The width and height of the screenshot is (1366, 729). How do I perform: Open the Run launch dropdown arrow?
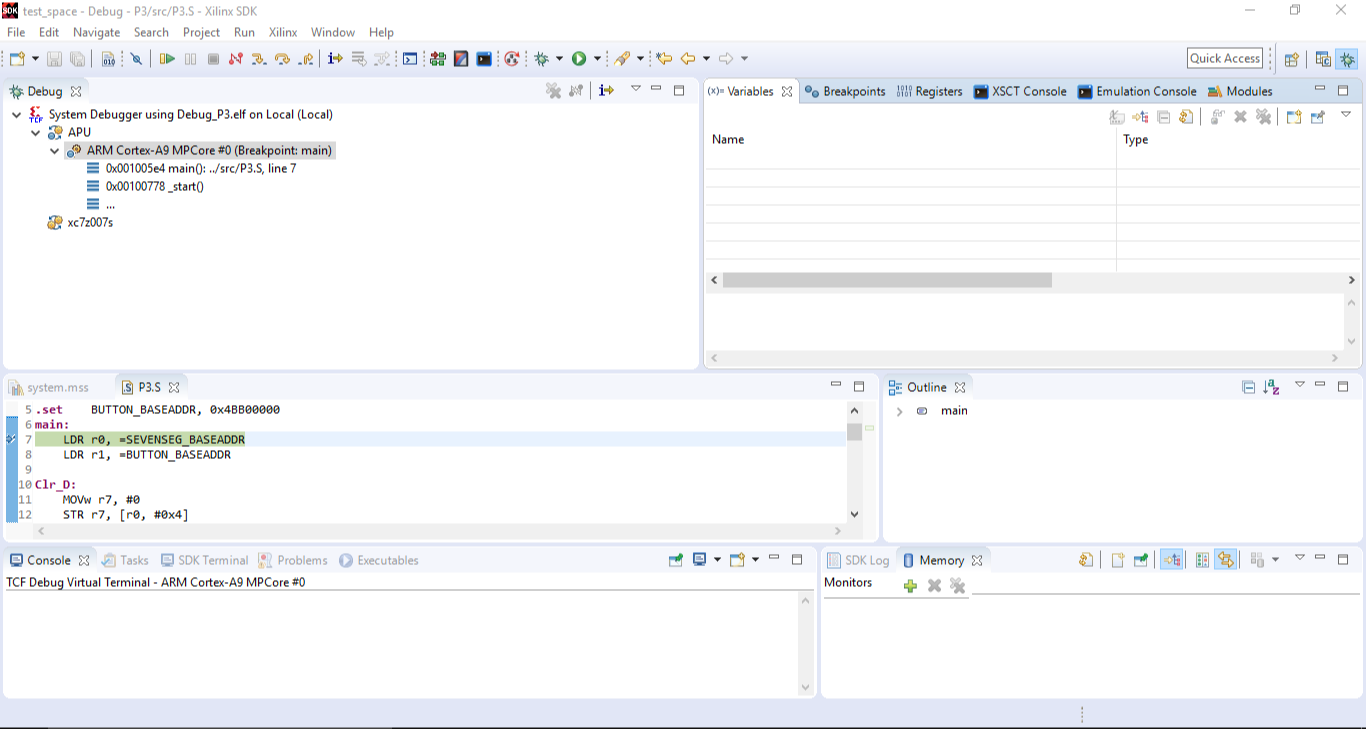point(597,59)
